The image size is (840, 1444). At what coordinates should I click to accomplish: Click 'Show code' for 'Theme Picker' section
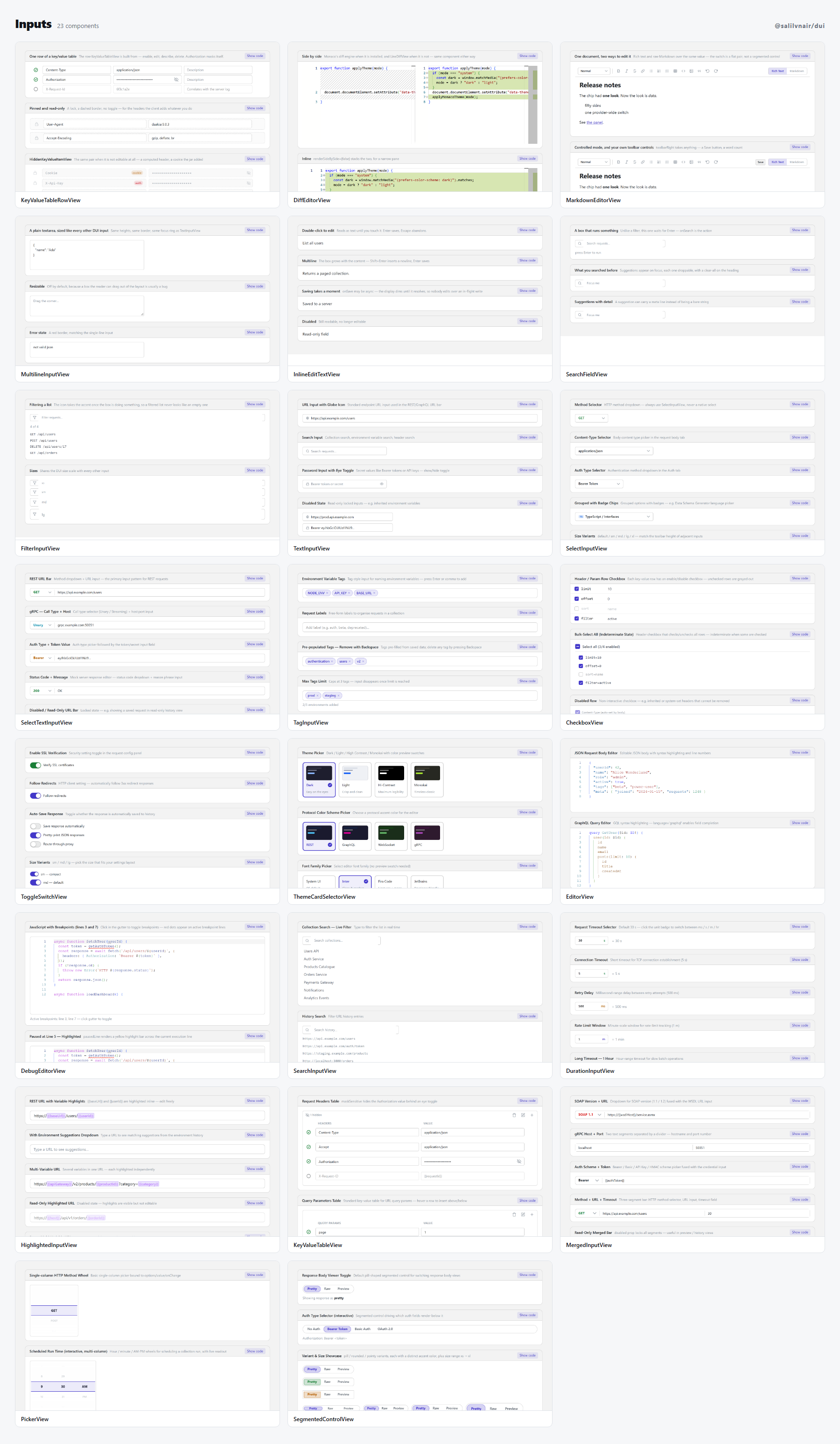[527, 753]
